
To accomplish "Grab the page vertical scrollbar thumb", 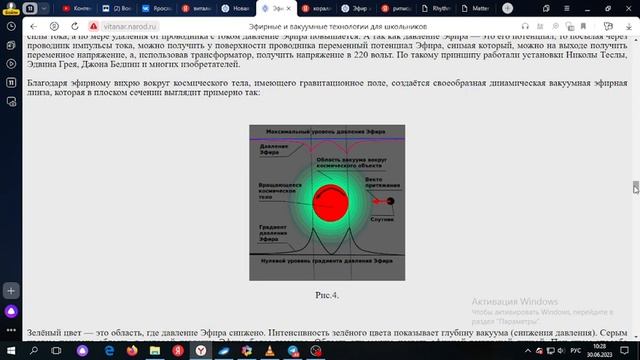I will [636, 187].
